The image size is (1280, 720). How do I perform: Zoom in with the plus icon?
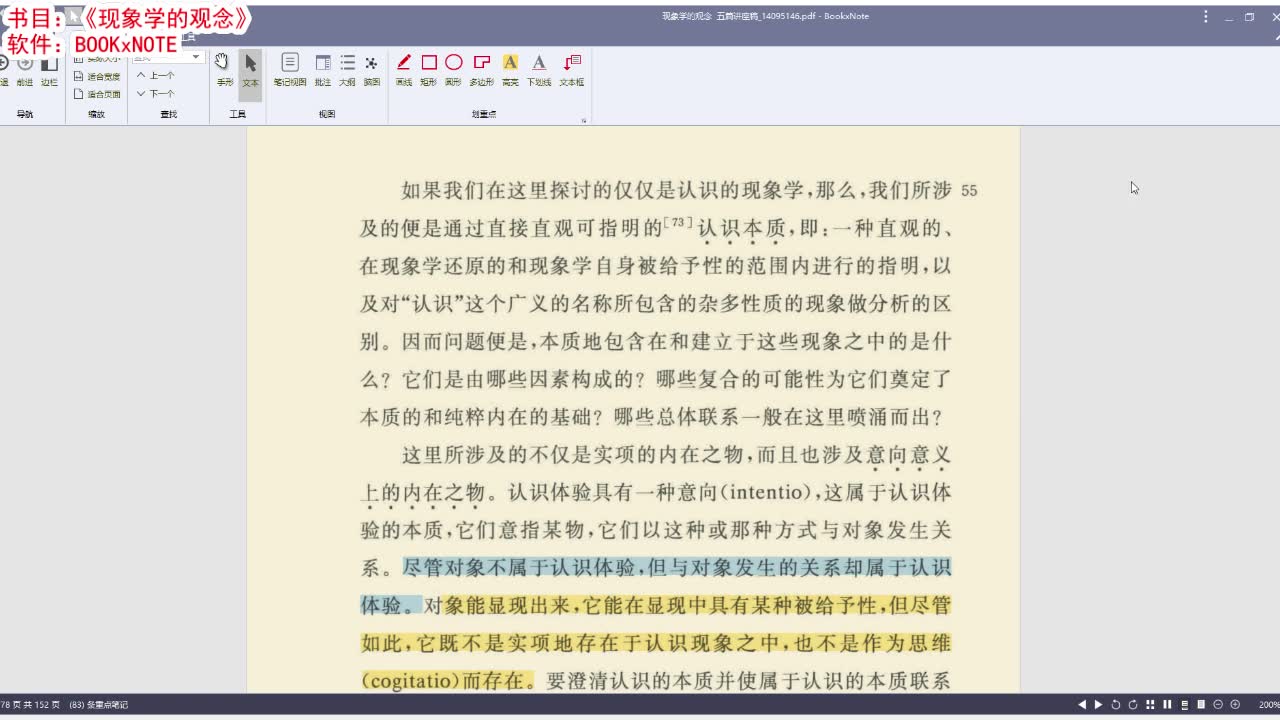(x=1235, y=704)
